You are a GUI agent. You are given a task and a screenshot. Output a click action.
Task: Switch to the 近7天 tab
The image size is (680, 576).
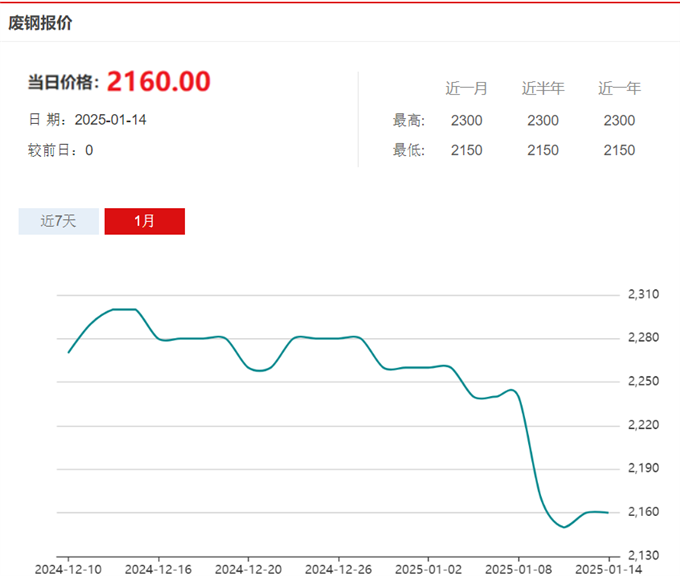pos(59,221)
